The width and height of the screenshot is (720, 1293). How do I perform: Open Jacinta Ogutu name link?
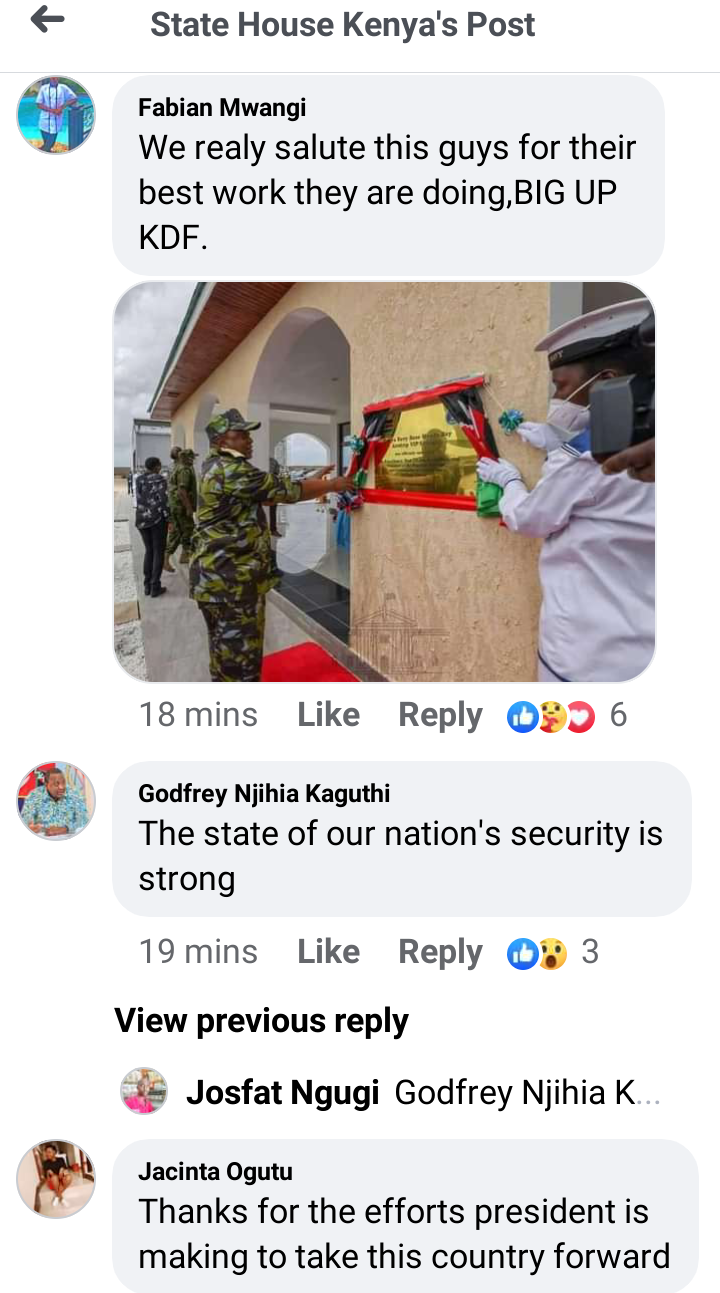click(215, 1171)
